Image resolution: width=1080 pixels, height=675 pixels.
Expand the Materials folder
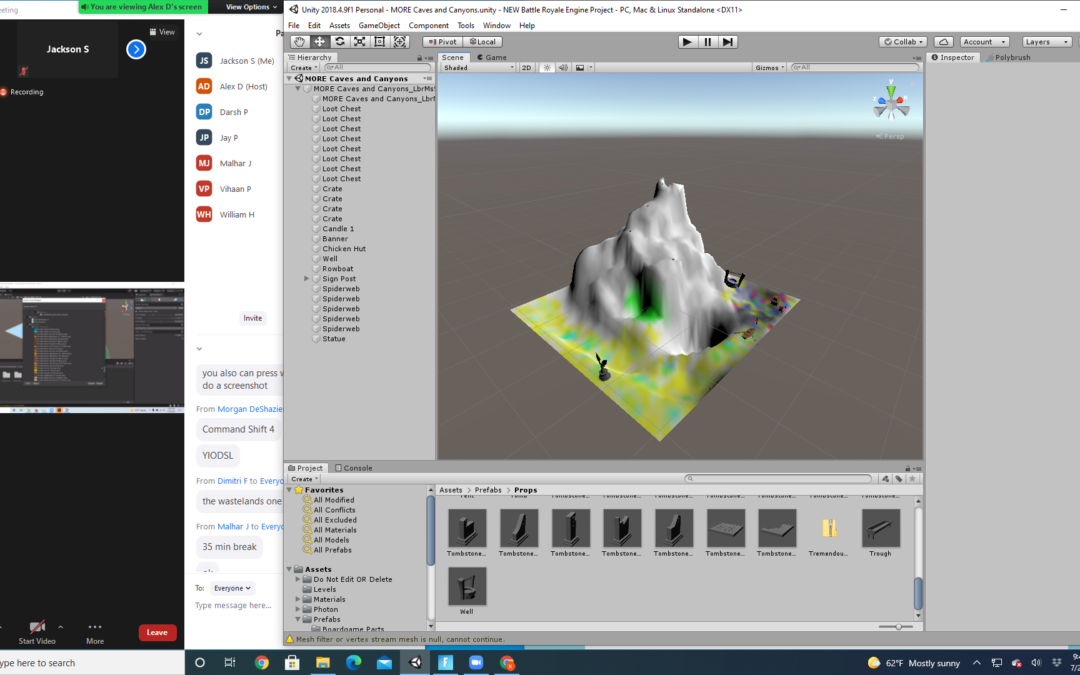click(298, 599)
